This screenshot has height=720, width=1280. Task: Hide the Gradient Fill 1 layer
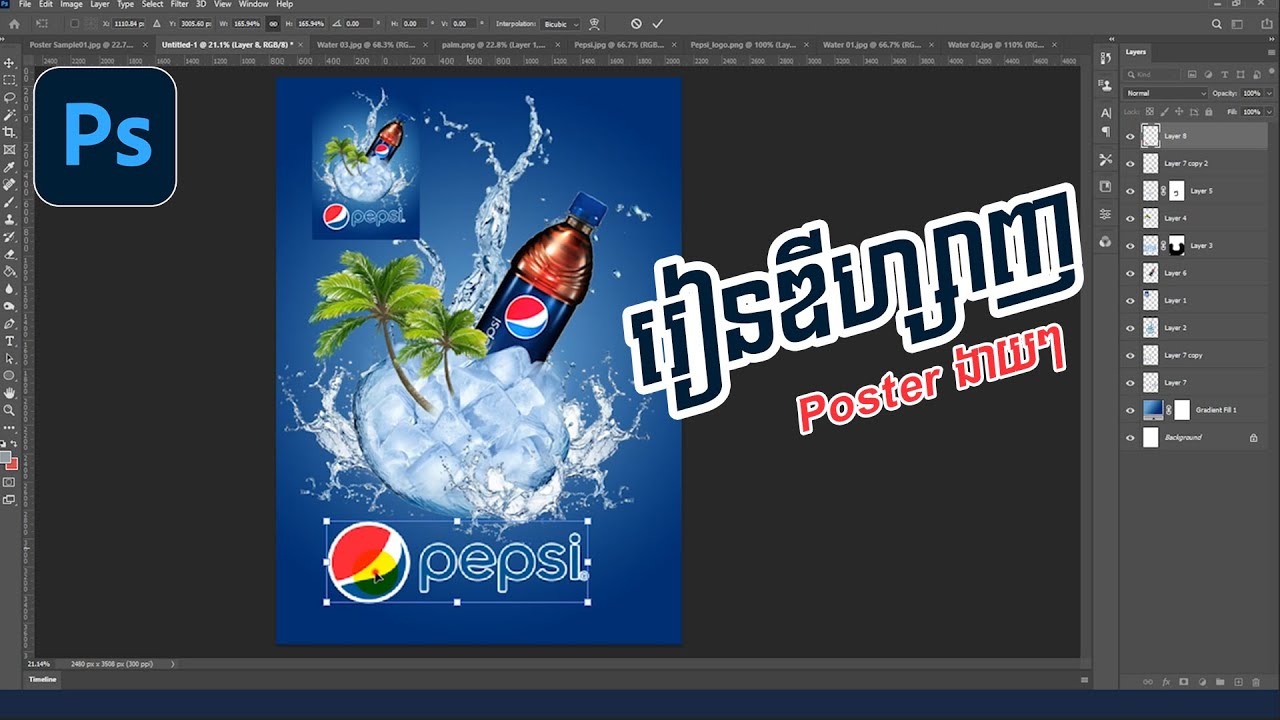(1131, 410)
